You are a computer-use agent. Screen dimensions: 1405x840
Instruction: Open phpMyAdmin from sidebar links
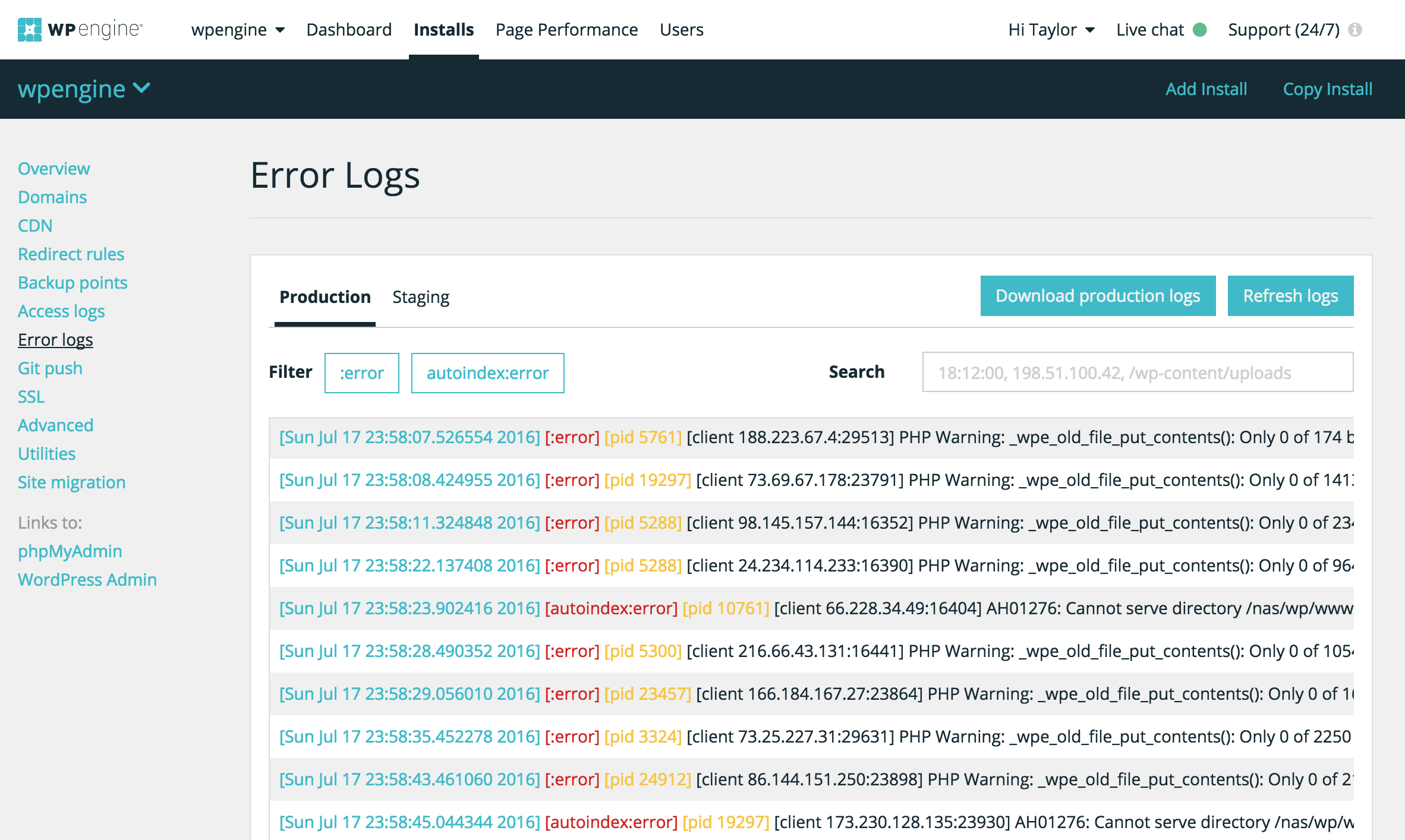pos(70,551)
